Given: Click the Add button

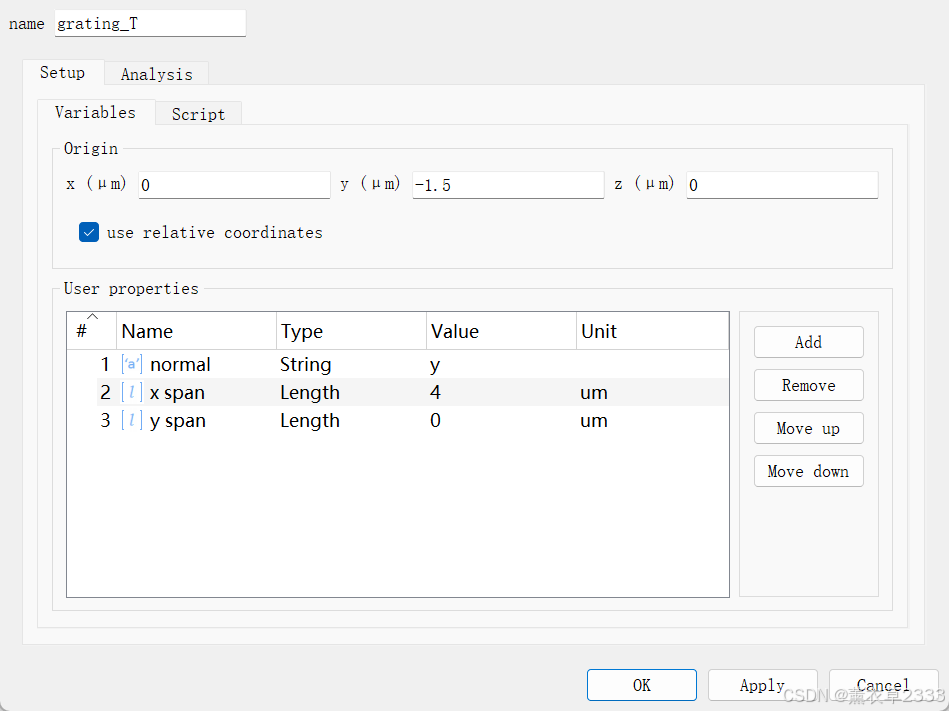Looking at the screenshot, I should click(809, 342).
